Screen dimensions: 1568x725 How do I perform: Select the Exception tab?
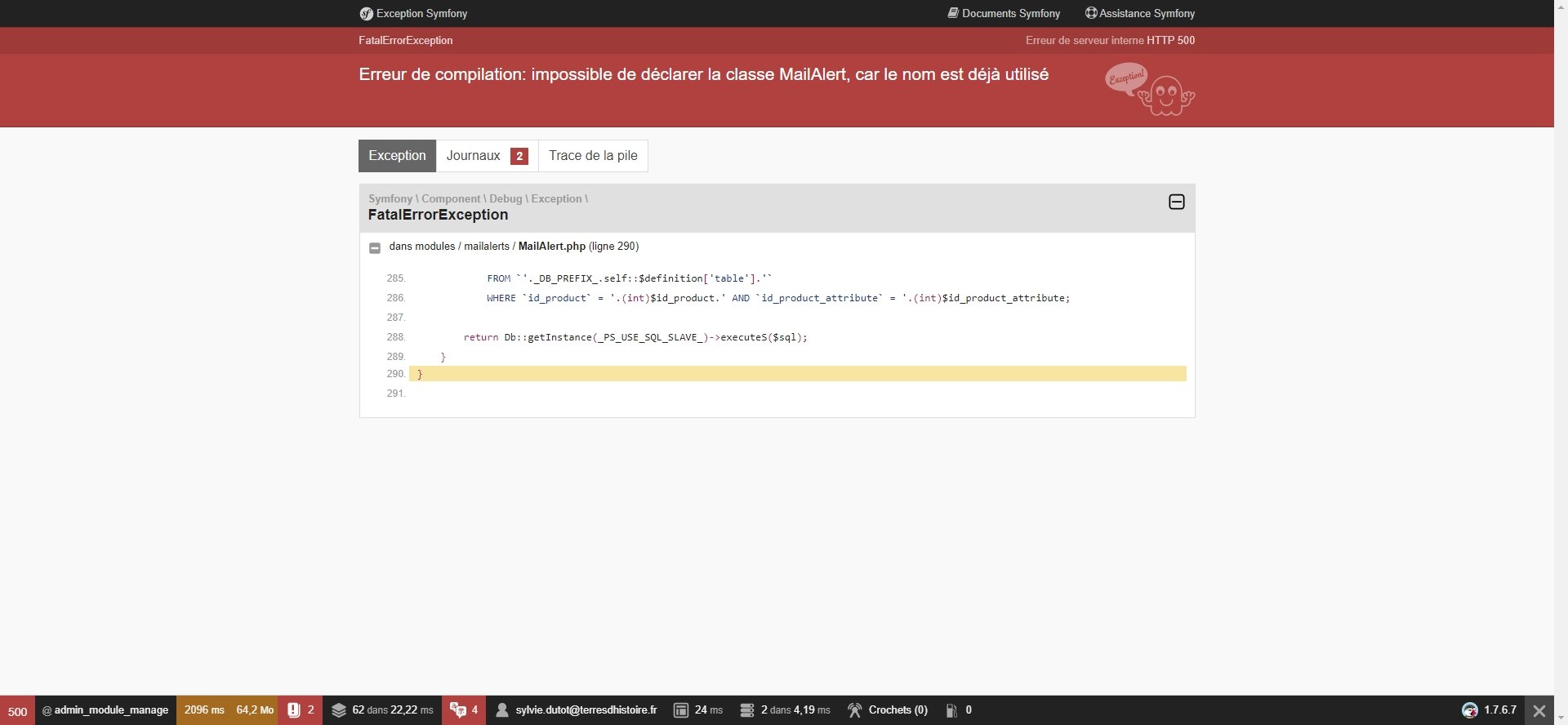397,156
